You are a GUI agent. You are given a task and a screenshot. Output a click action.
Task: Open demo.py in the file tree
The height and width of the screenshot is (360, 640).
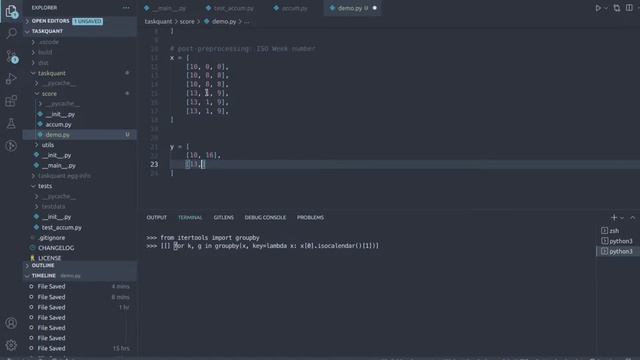[x=80, y=135]
